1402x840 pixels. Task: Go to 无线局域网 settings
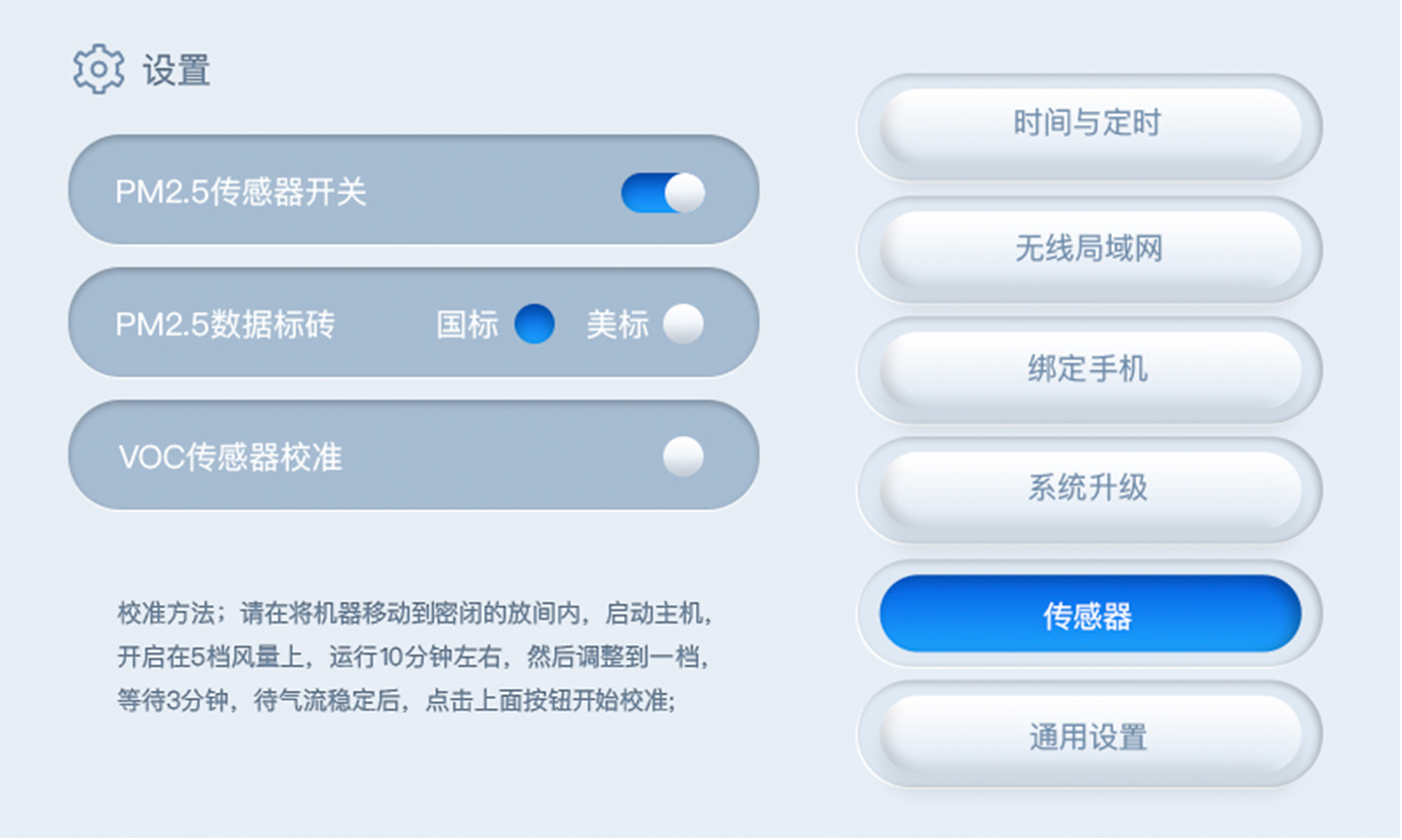1089,248
